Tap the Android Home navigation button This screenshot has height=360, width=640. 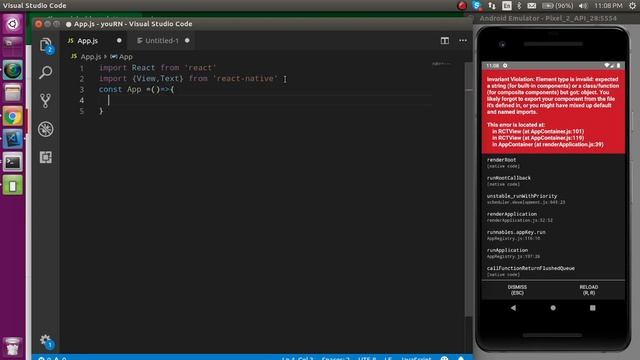coord(553,308)
